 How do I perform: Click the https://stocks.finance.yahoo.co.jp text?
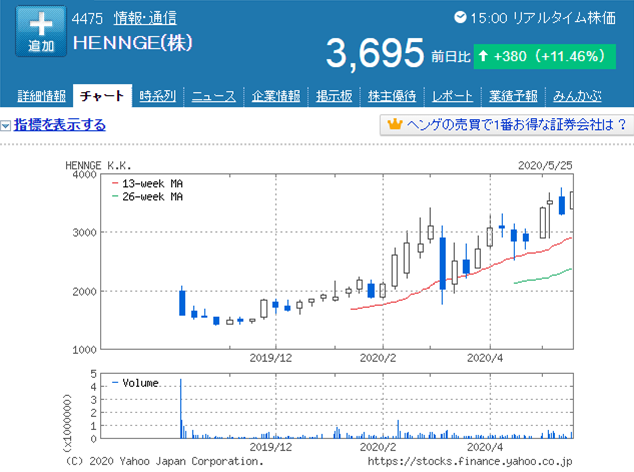pos(470,461)
